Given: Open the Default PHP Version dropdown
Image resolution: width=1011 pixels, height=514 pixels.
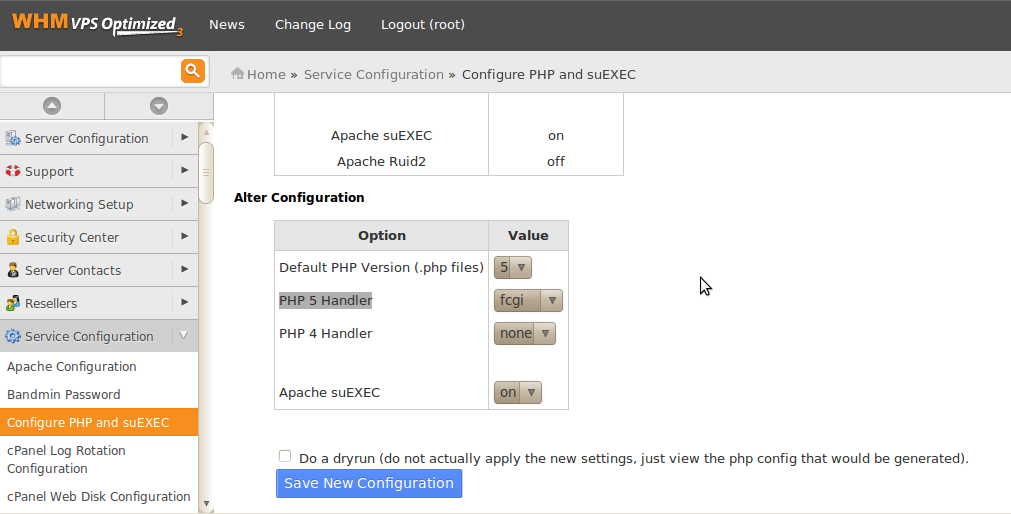Looking at the screenshot, I should click(513, 267).
